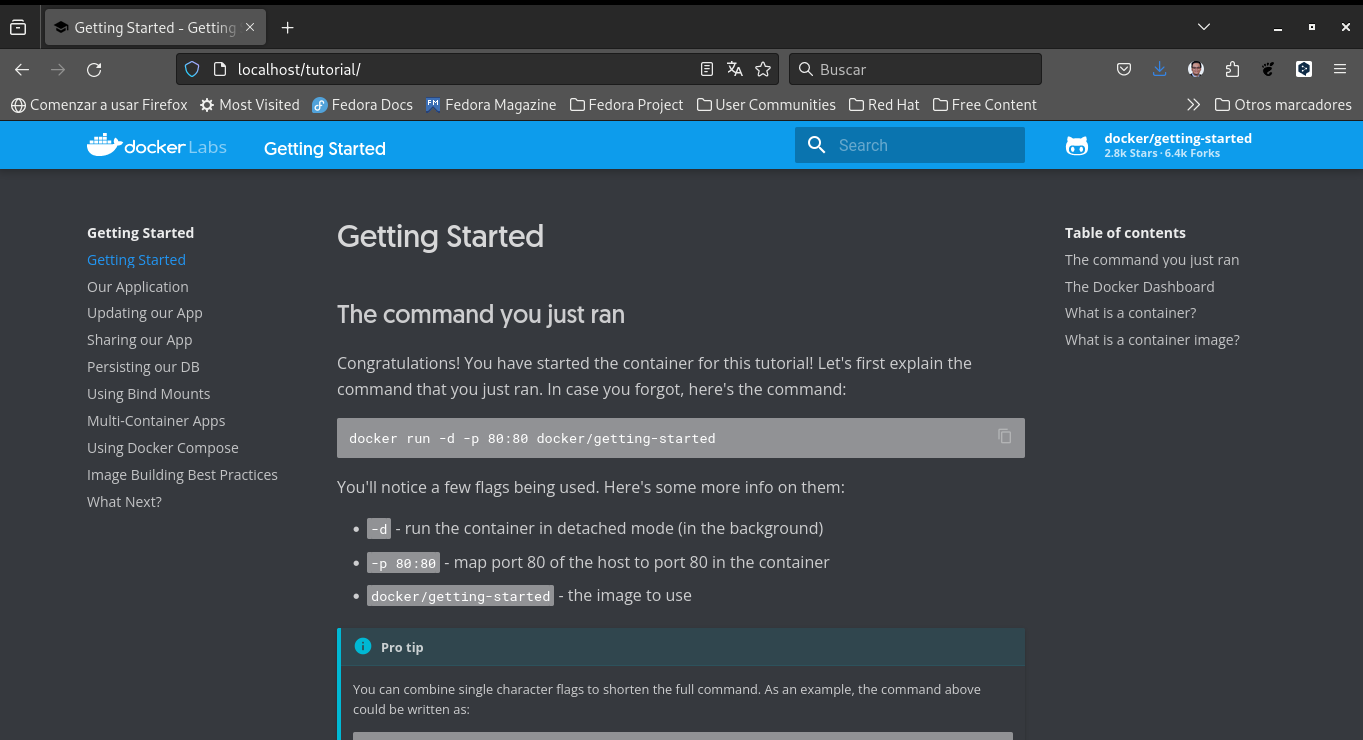Reload the current page
Screen dimensions: 1363x740
94,69
